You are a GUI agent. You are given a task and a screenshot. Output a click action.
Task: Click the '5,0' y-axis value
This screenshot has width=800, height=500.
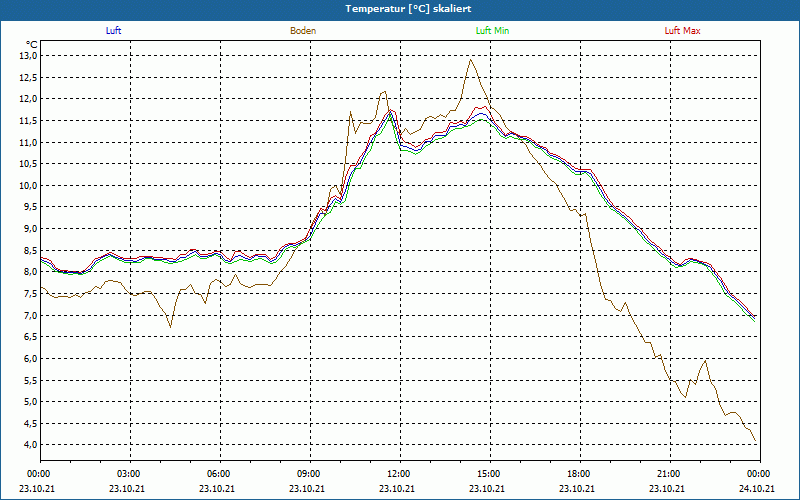[x=31, y=402]
